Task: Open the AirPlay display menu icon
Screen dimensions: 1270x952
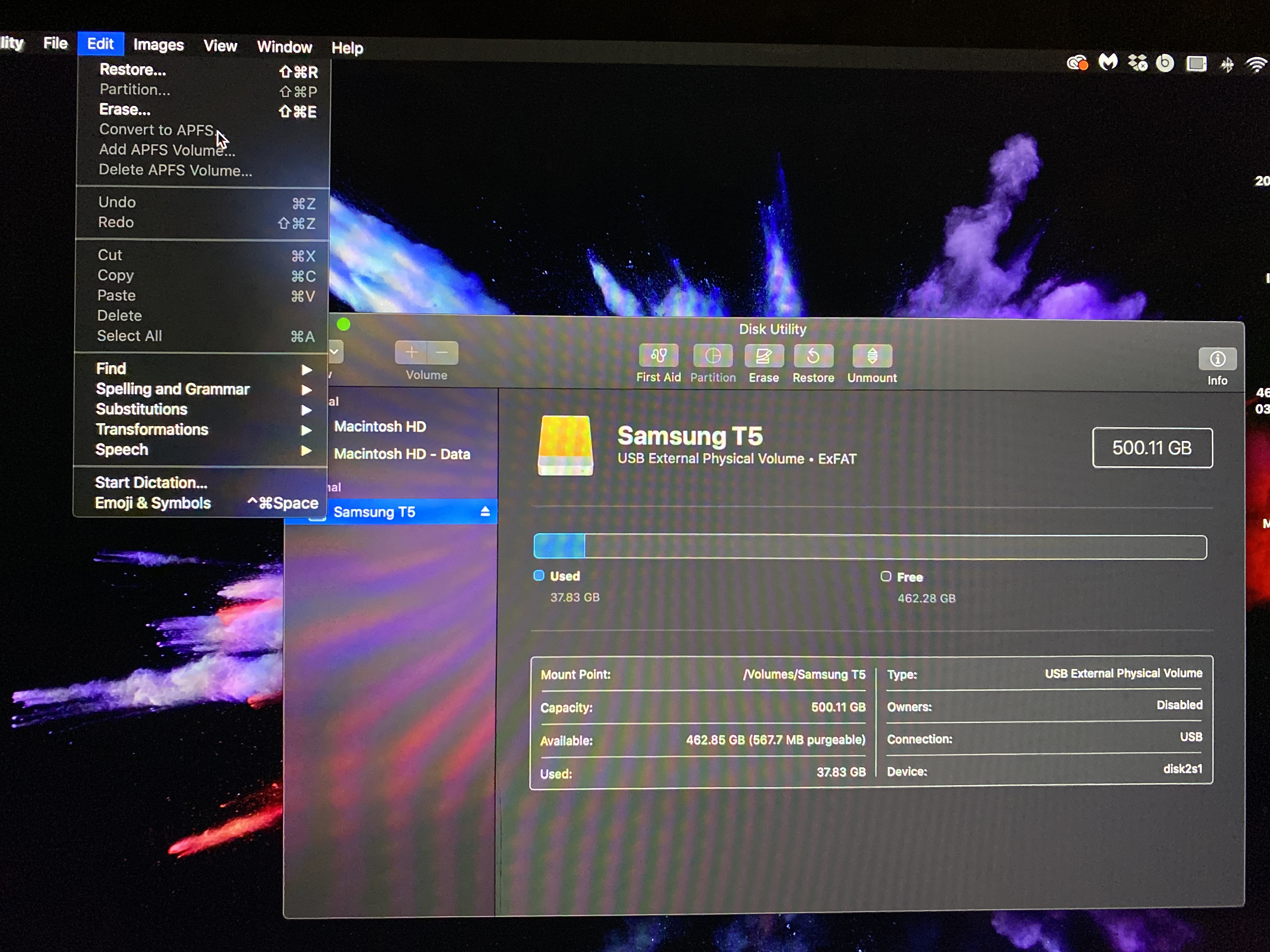Action: [x=1196, y=64]
